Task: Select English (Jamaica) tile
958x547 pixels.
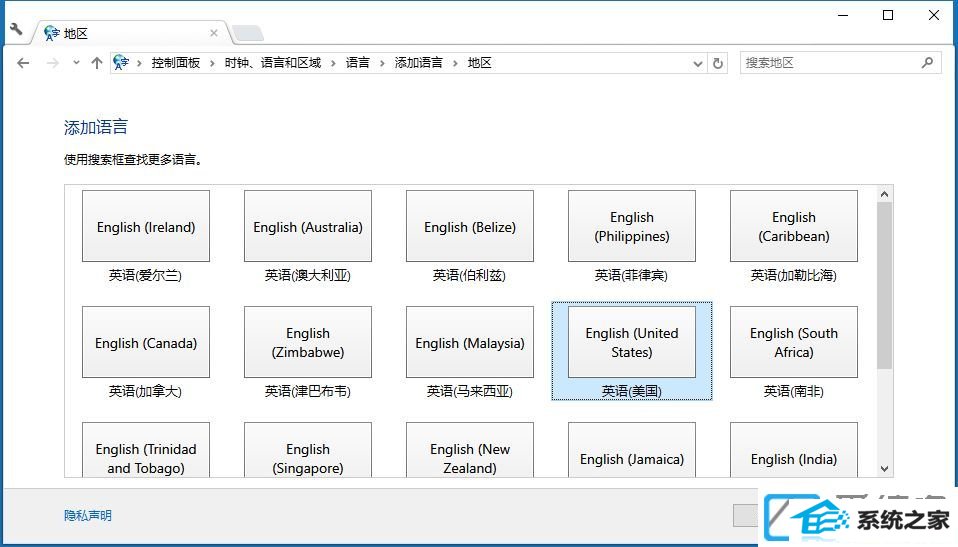Action: [x=632, y=450]
